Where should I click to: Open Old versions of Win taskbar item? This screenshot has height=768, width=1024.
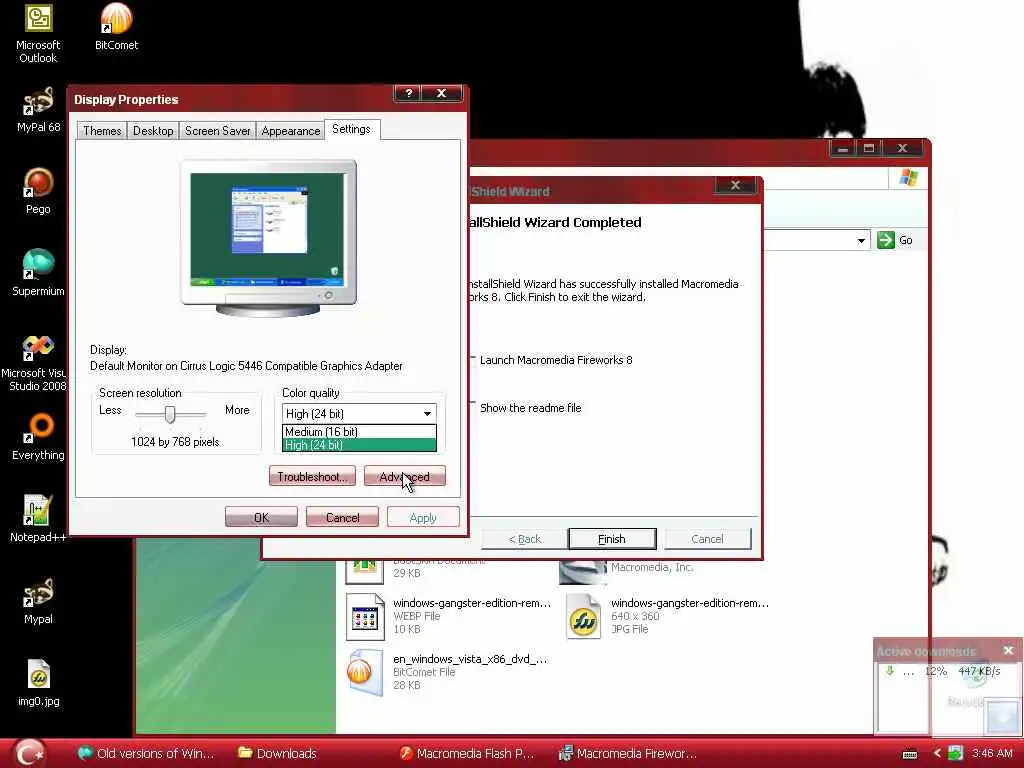point(145,753)
